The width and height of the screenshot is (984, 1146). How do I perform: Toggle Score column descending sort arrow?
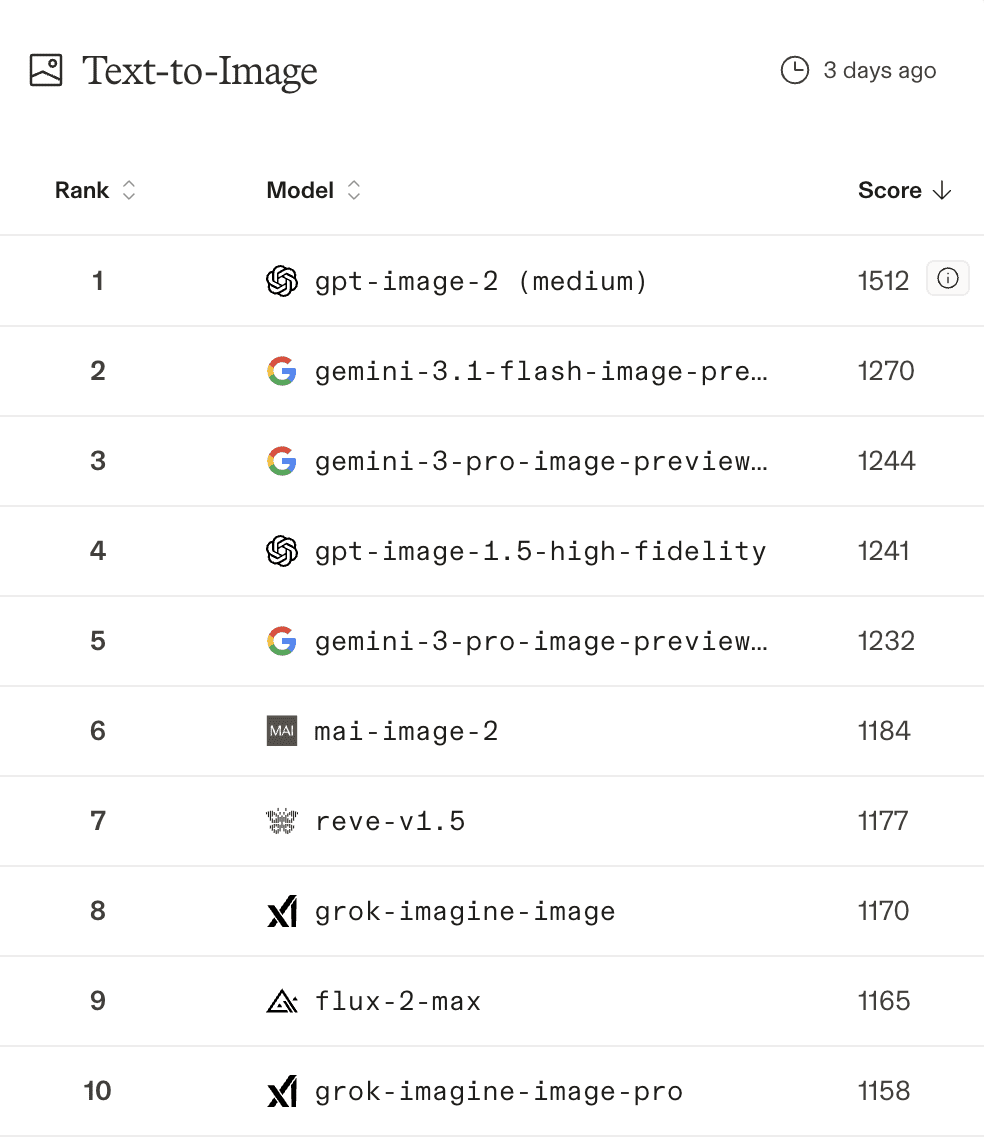tap(941, 190)
